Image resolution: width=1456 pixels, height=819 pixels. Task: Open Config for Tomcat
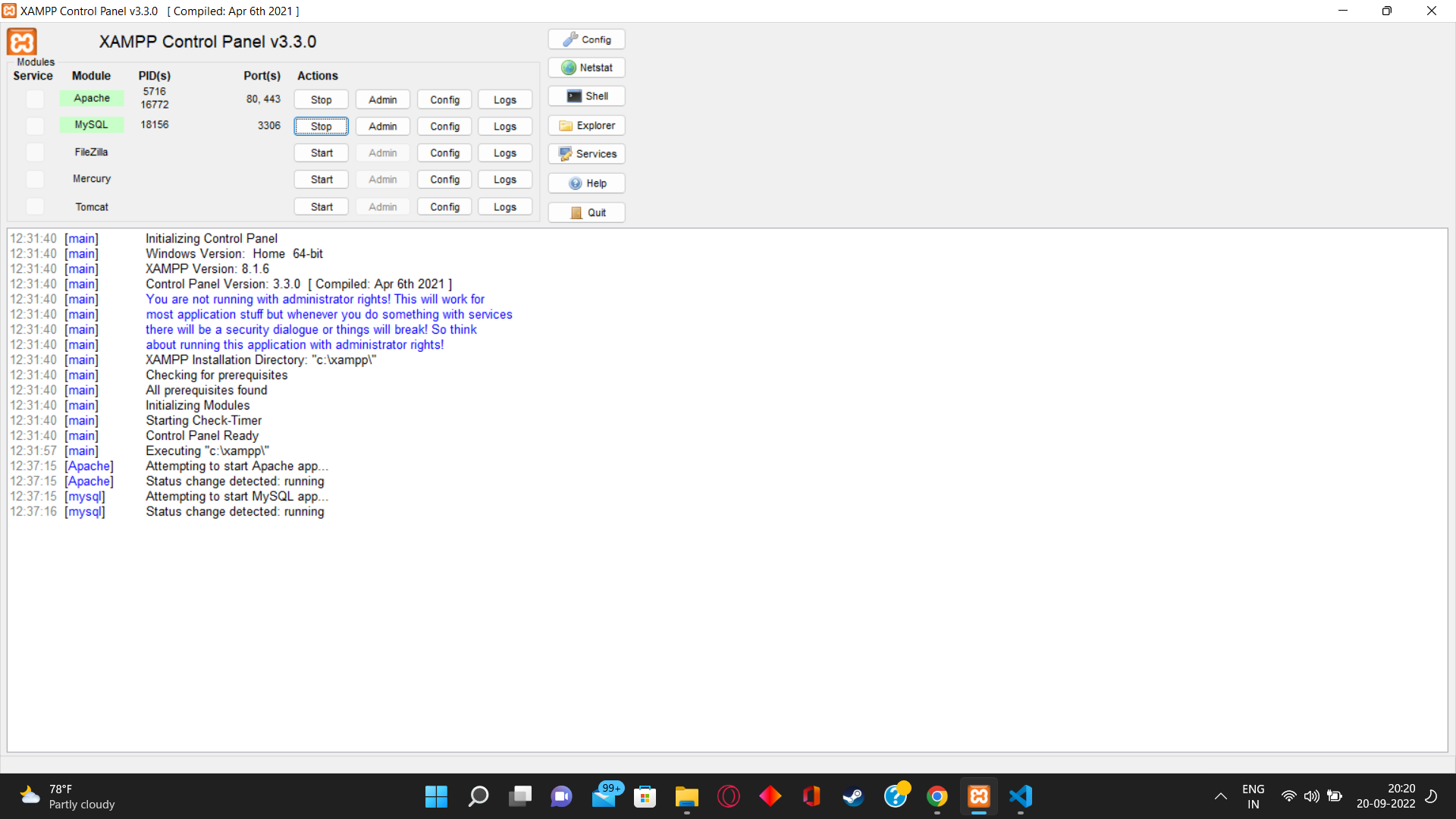444,207
